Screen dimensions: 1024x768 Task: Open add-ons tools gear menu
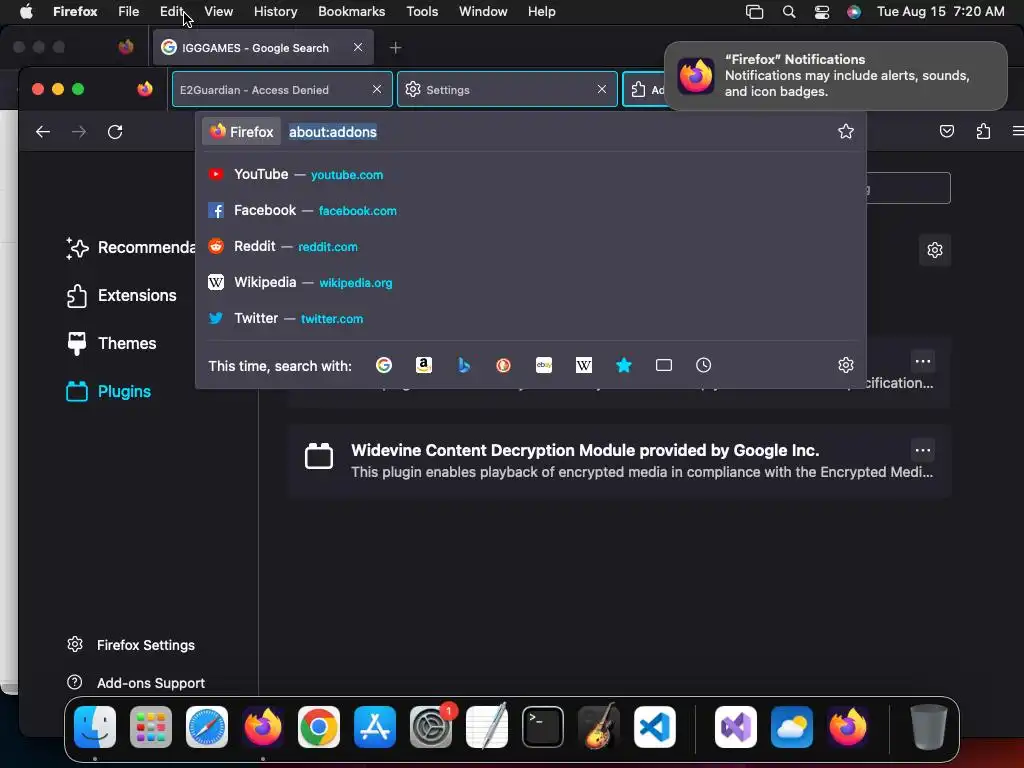click(x=935, y=249)
